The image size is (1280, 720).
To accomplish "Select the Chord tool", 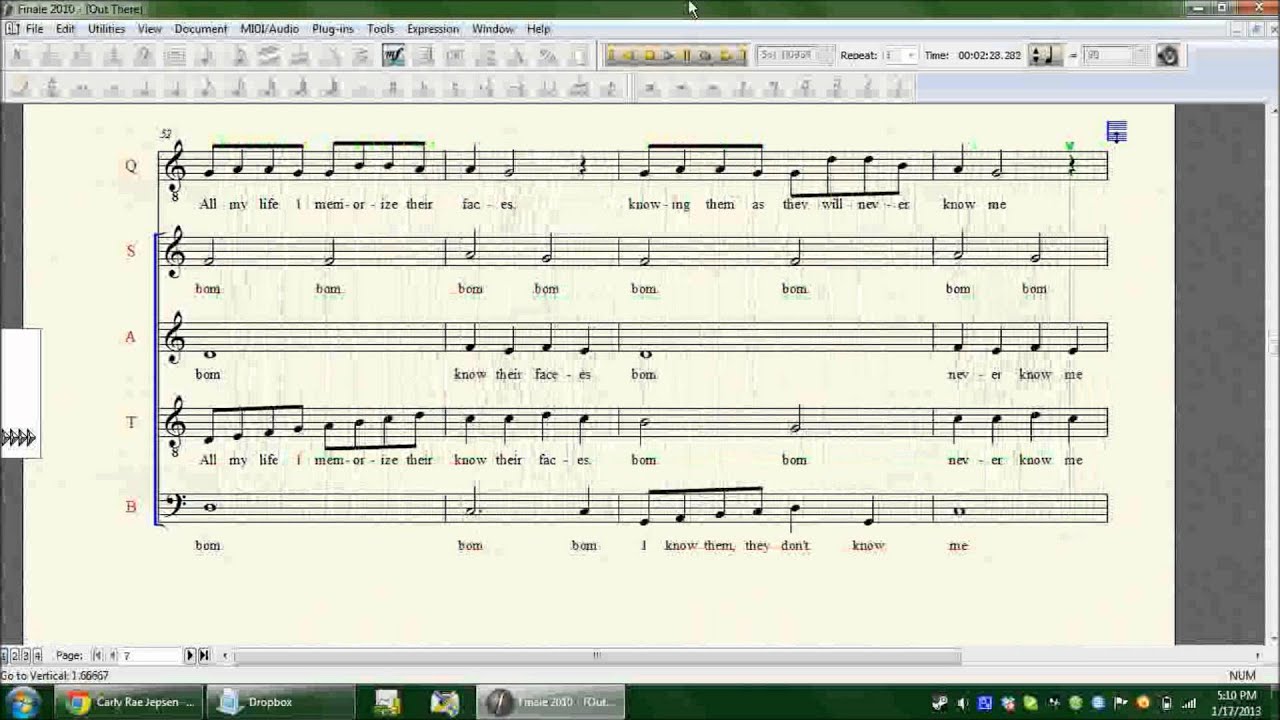I will (x=455, y=56).
